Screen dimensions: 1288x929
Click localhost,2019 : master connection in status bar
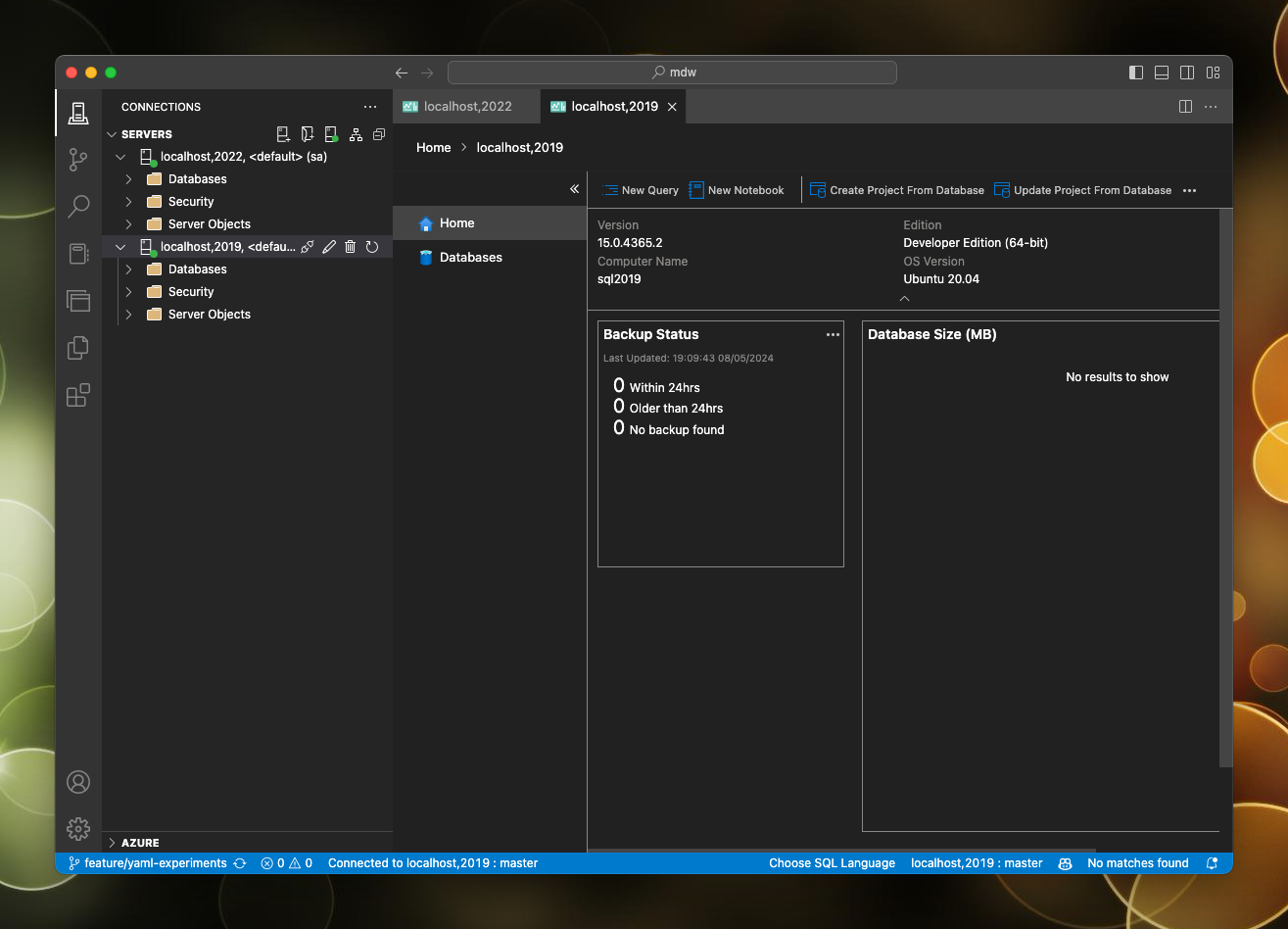(x=977, y=863)
